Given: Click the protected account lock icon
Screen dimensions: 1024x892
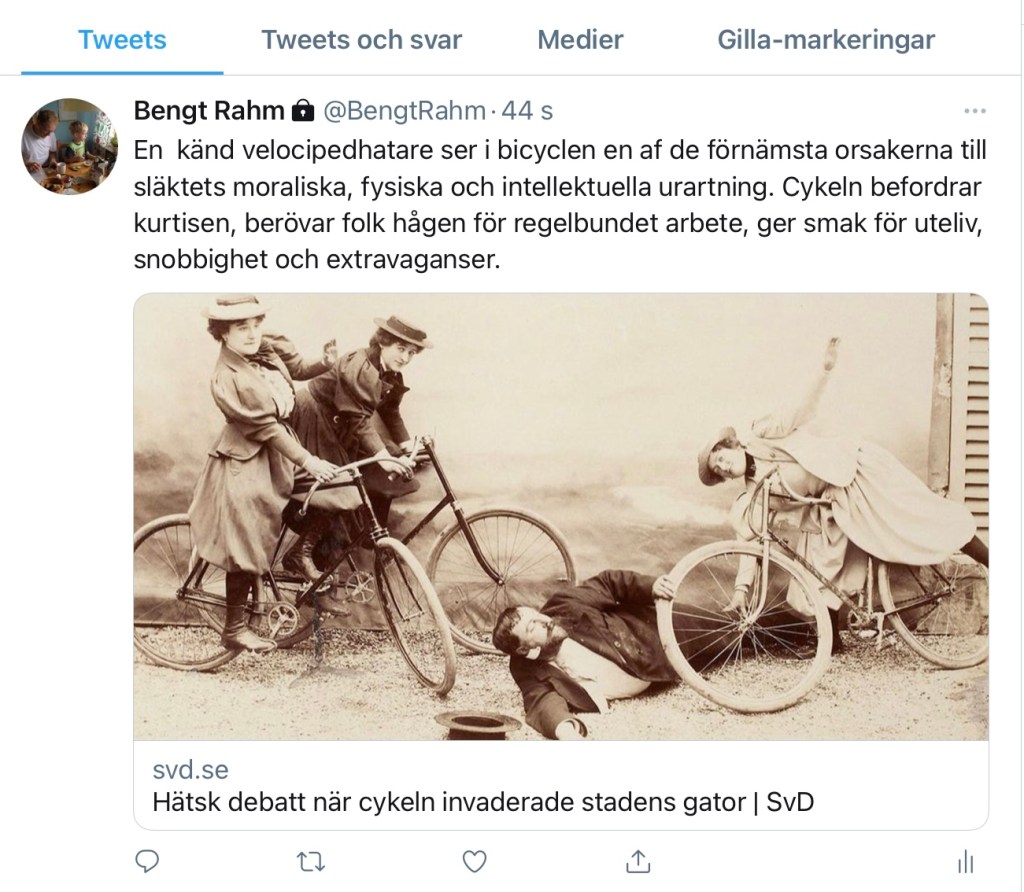Looking at the screenshot, I should [302, 111].
